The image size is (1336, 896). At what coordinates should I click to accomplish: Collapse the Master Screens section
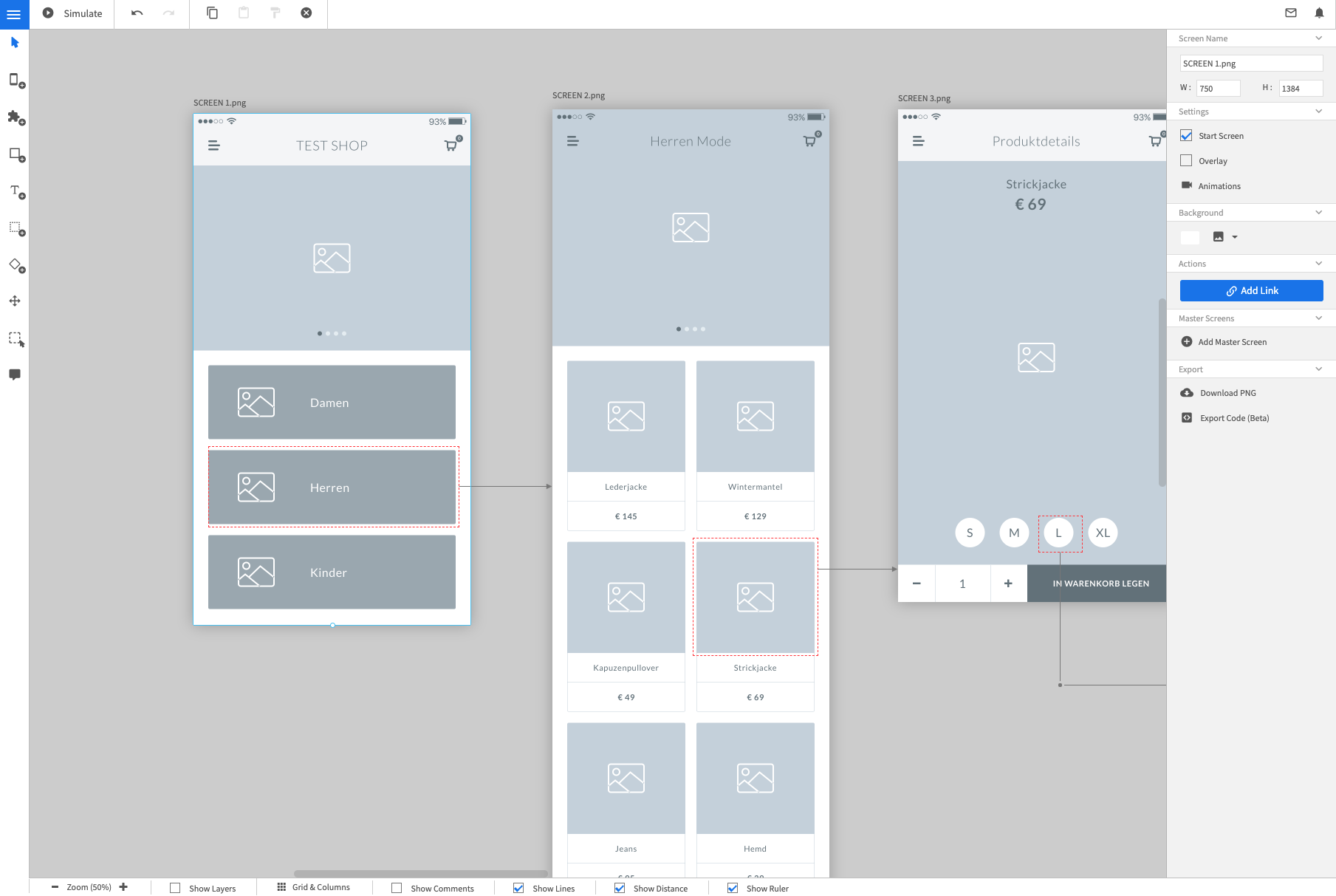click(x=1319, y=318)
